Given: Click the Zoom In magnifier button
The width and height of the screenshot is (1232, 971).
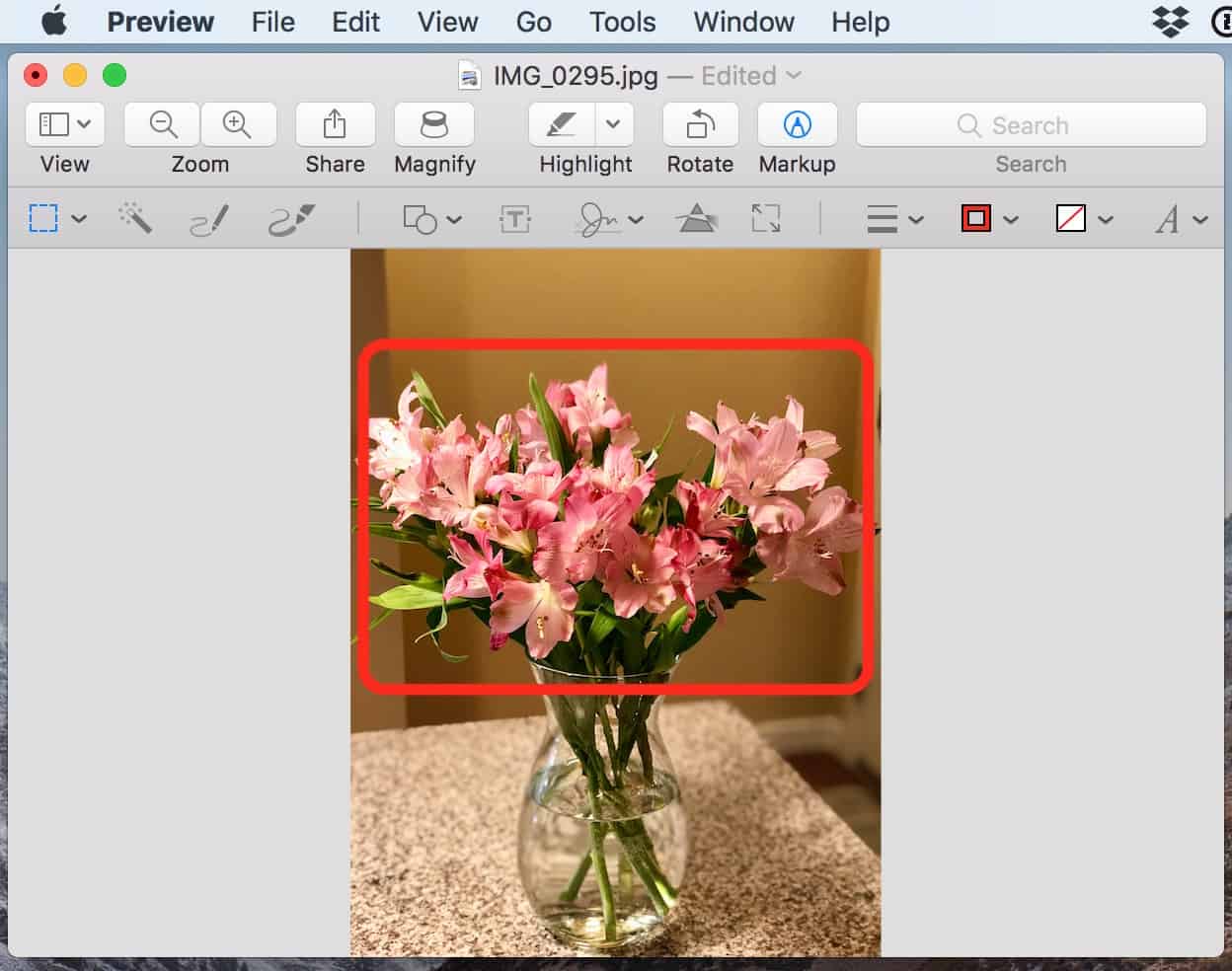Looking at the screenshot, I should coord(237,124).
